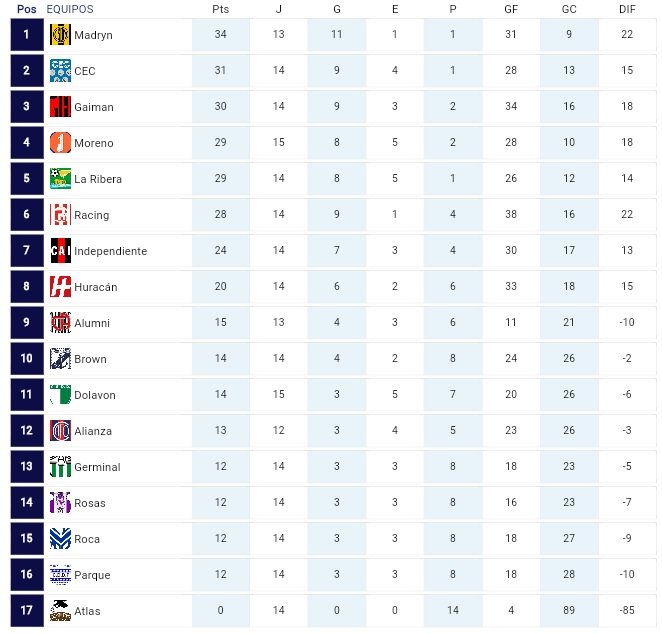Click the Moreno orange badge

point(60,142)
